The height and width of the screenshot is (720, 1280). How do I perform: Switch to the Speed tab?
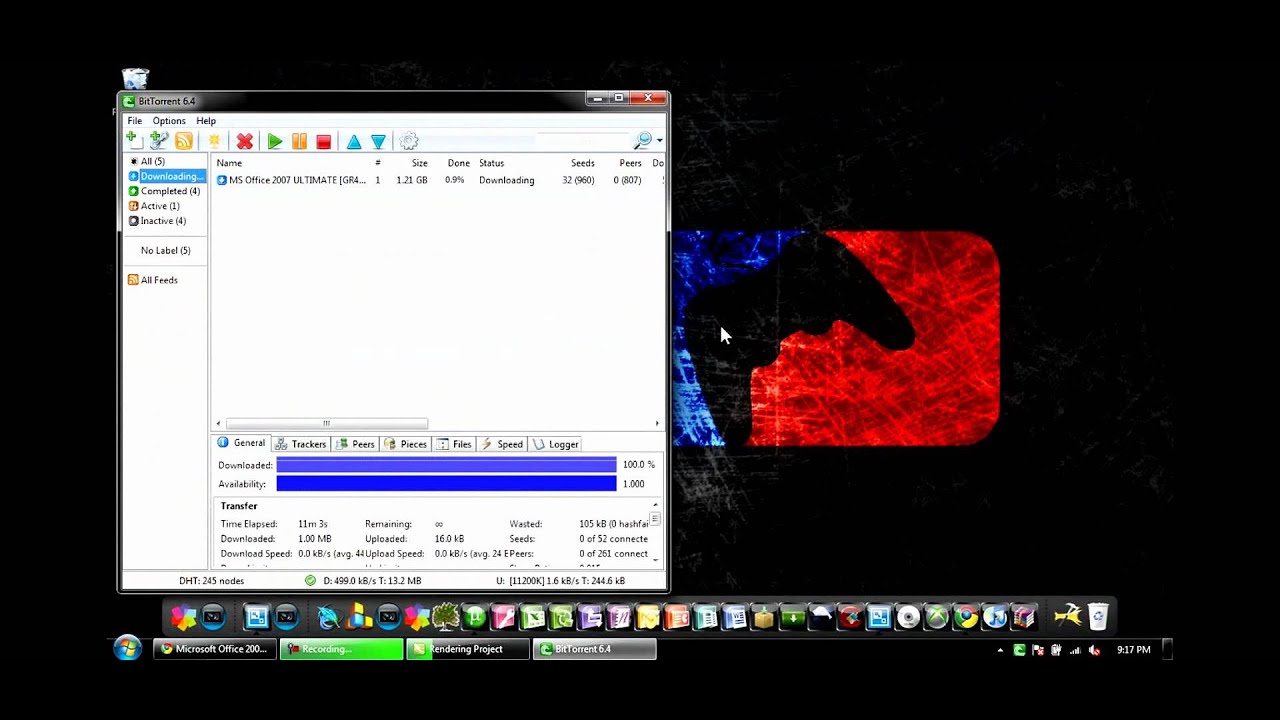click(x=502, y=444)
